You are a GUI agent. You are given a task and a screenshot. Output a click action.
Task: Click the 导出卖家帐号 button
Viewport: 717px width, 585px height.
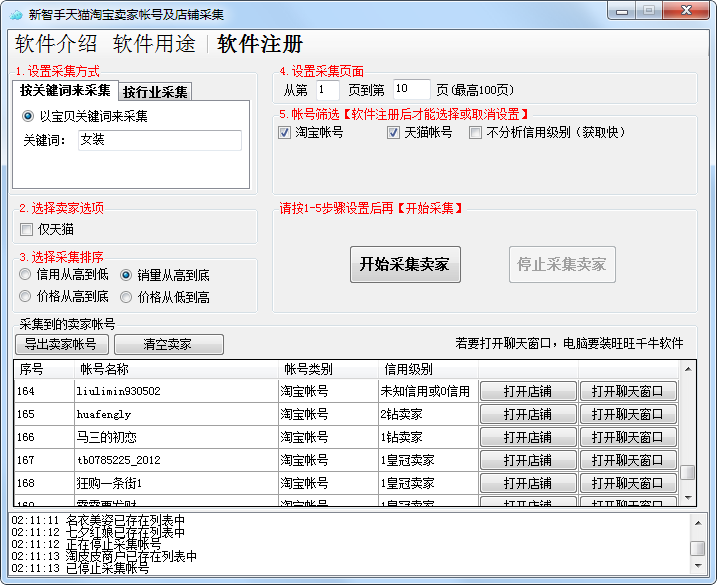pyautogui.click(x=61, y=344)
